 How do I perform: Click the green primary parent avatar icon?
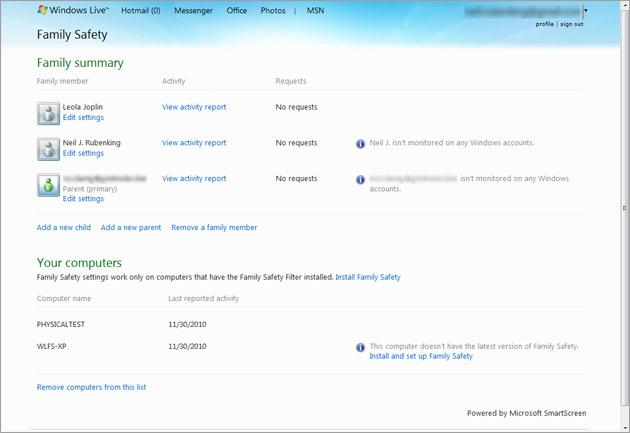tap(48, 185)
